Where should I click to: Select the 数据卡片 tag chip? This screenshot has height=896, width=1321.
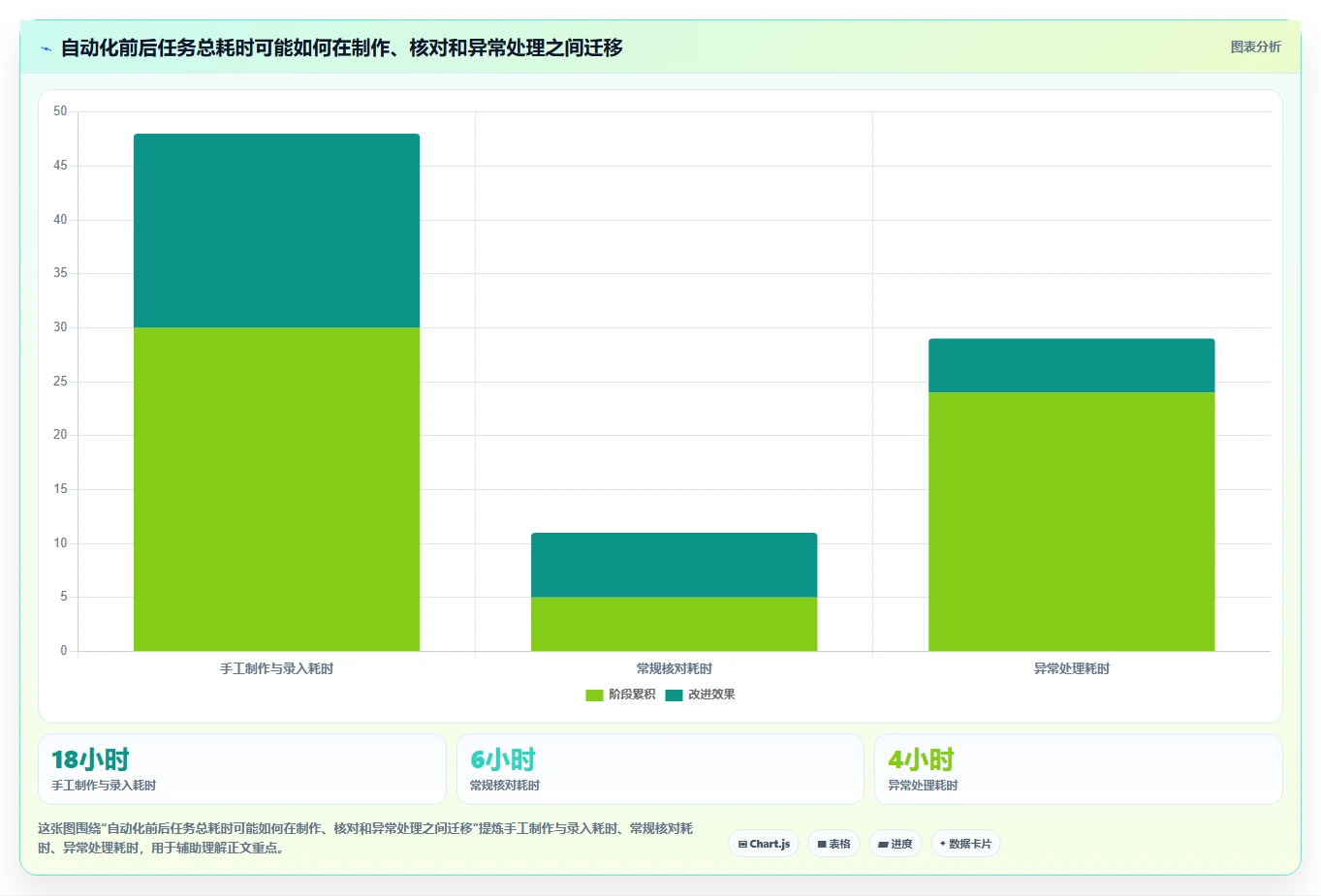coord(965,844)
